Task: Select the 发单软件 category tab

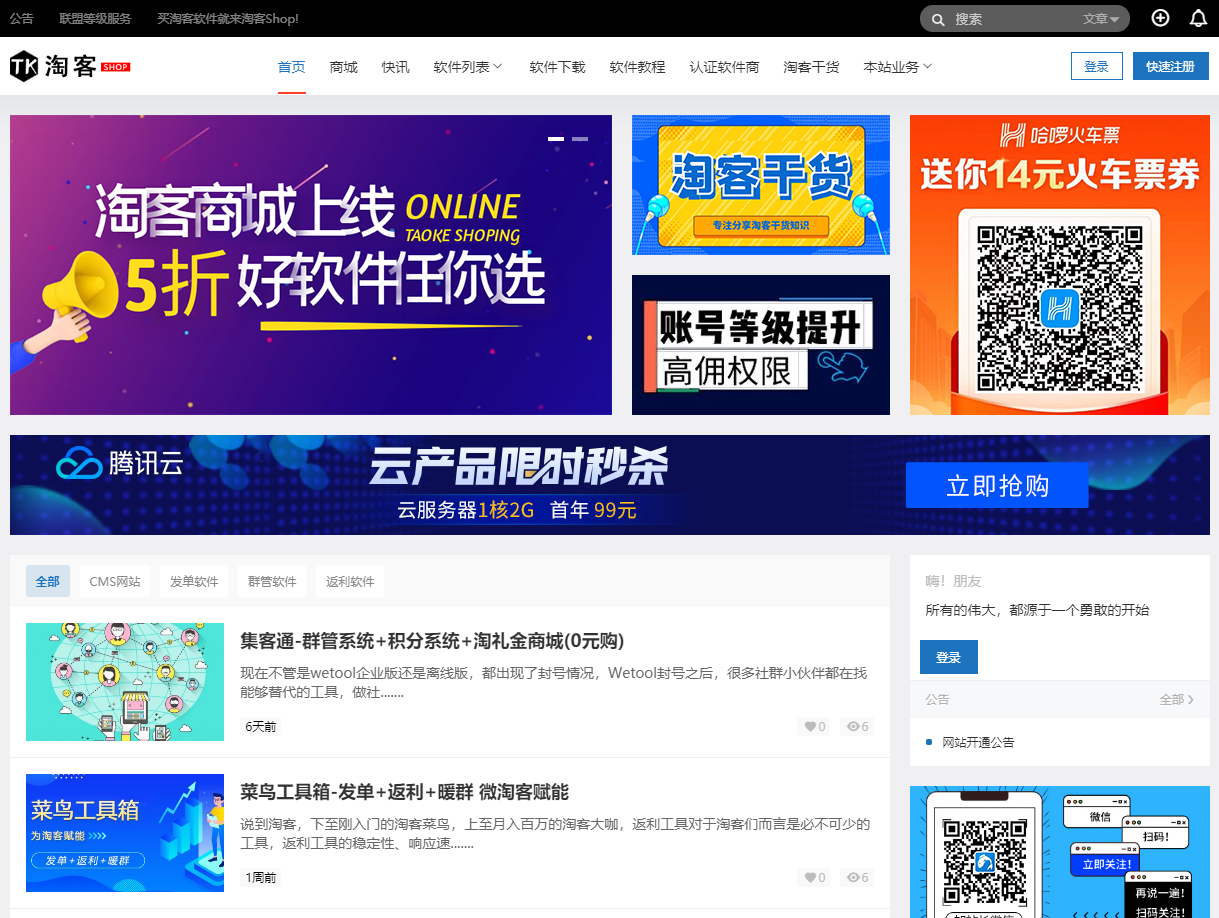Action: point(194,581)
